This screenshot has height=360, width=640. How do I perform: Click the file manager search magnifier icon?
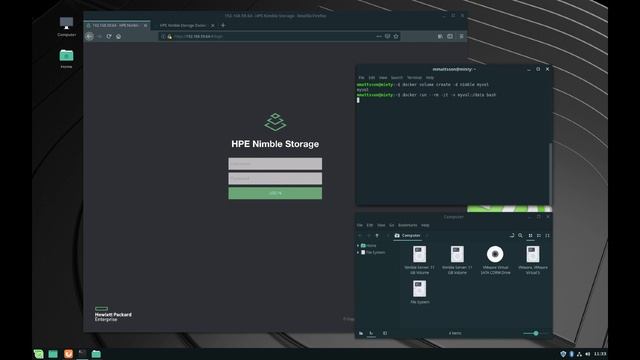[x=520, y=236]
